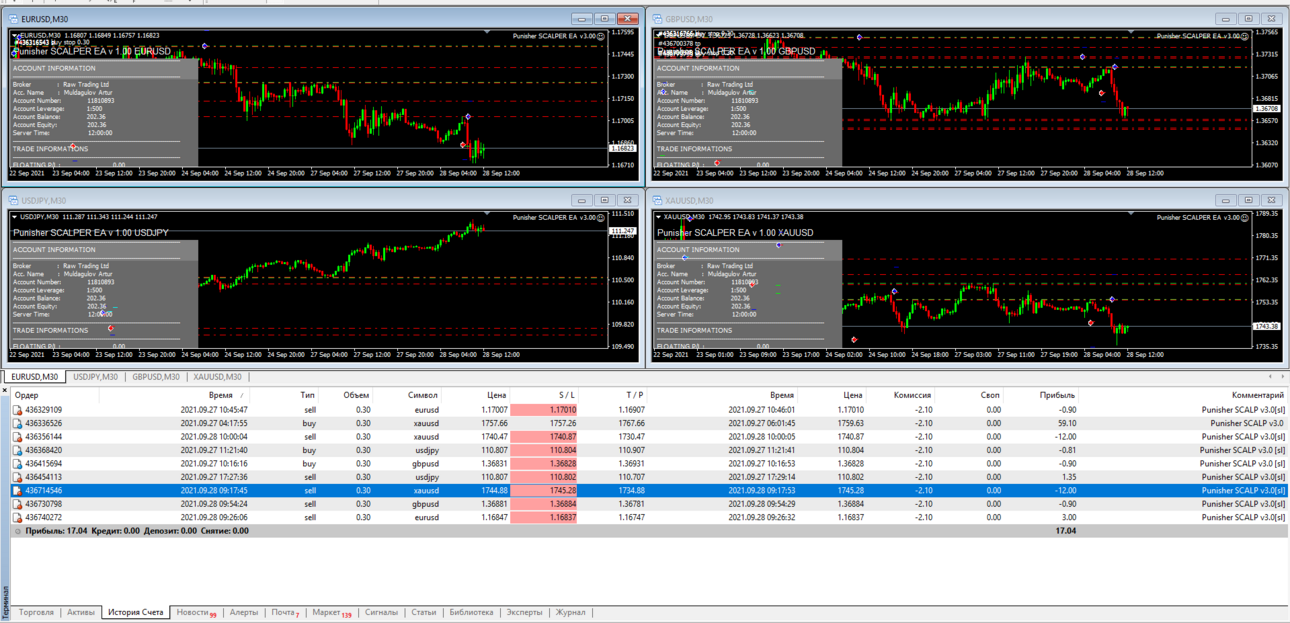
Task: Toggle one-click trading arrow on EURUSD chart
Action: (15, 35)
